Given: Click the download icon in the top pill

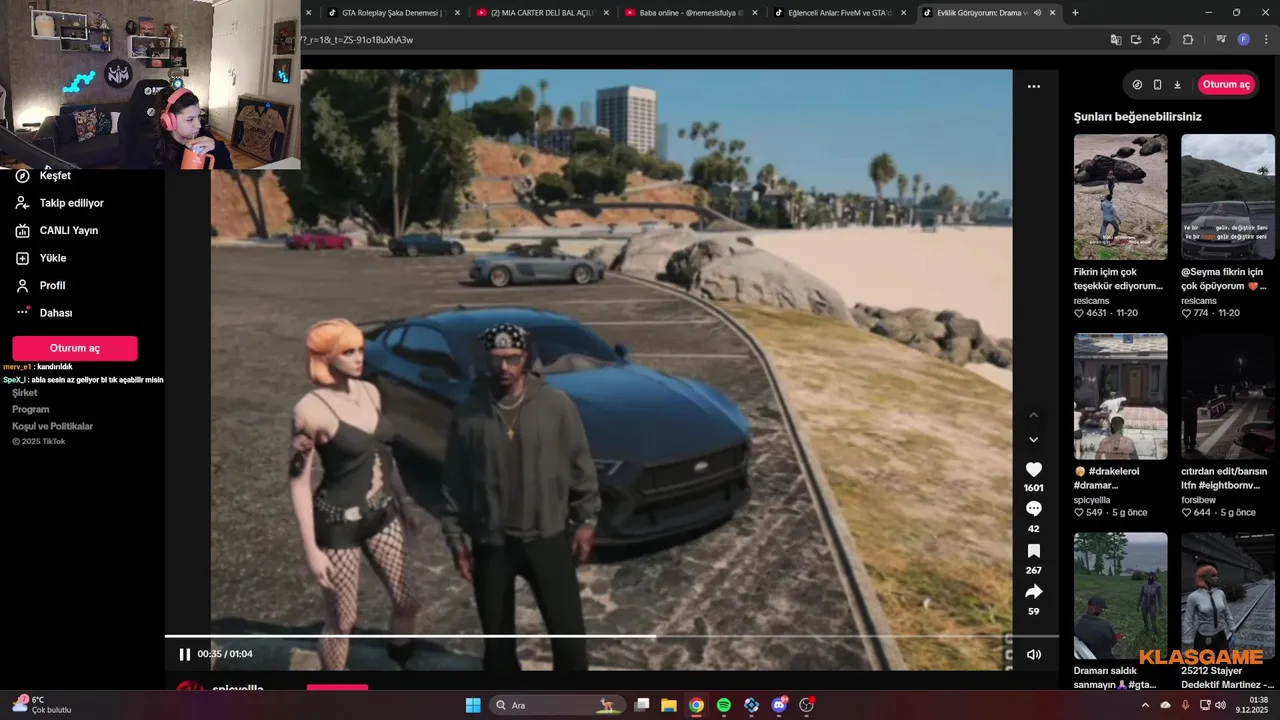Looking at the screenshot, I should point(1177,85).
